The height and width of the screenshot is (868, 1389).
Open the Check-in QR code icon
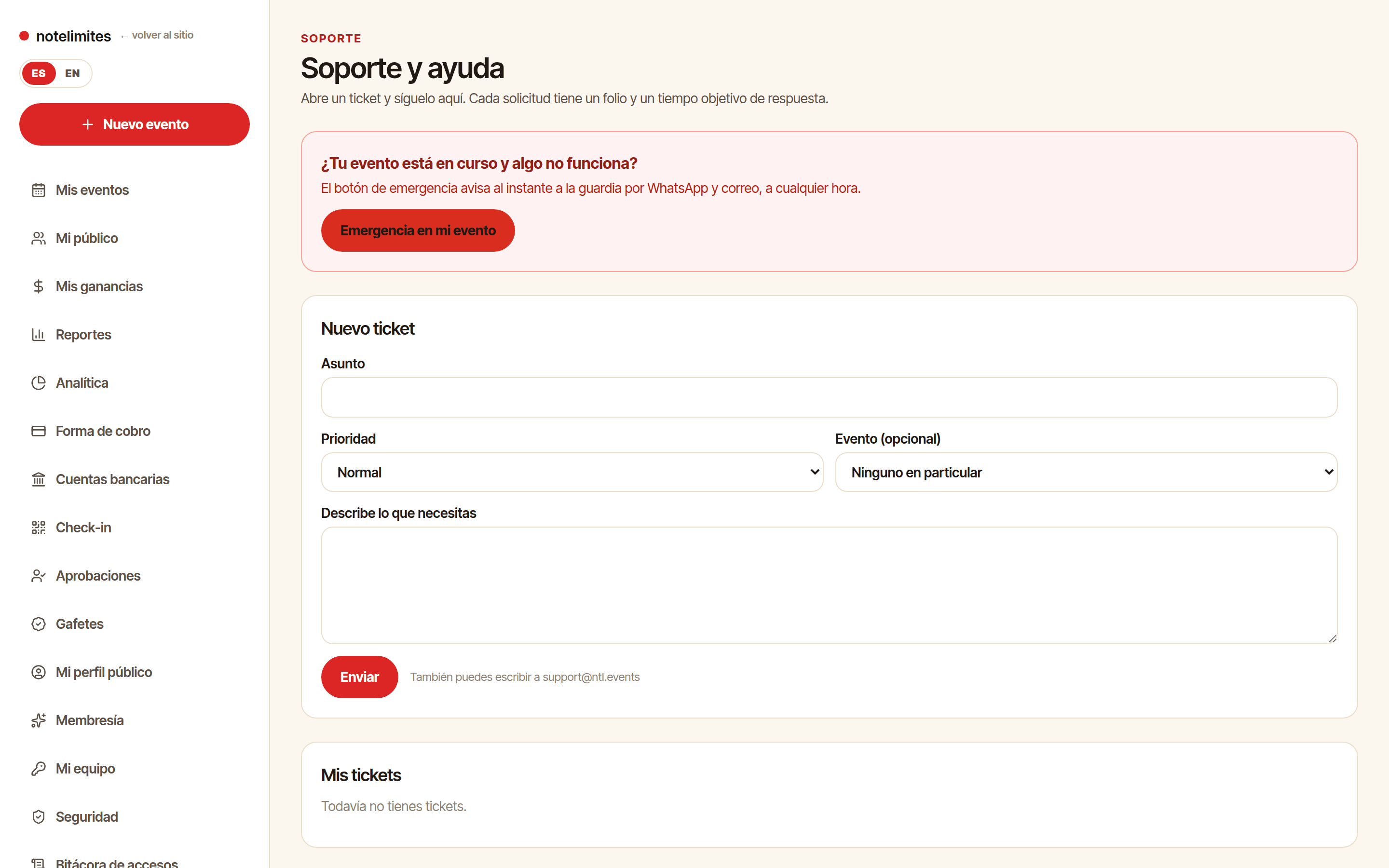coord(39,528)
